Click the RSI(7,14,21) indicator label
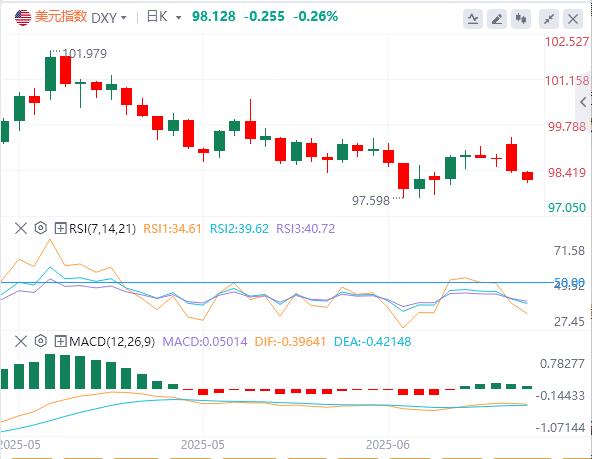This screenshot has height=459, width=592. click(x=102, y=229)
